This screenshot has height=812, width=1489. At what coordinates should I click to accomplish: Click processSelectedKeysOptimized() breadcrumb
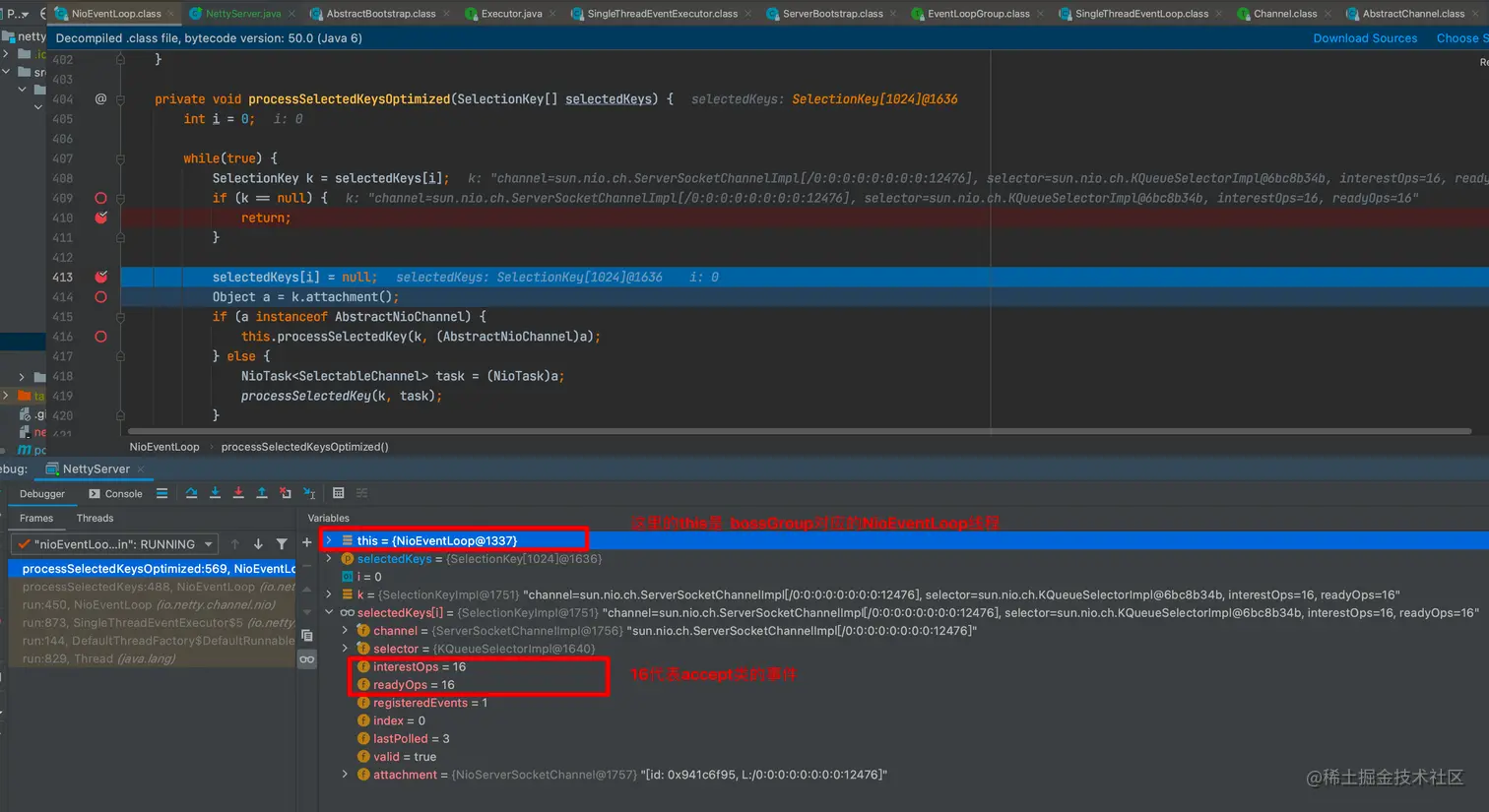click(305, 447)
